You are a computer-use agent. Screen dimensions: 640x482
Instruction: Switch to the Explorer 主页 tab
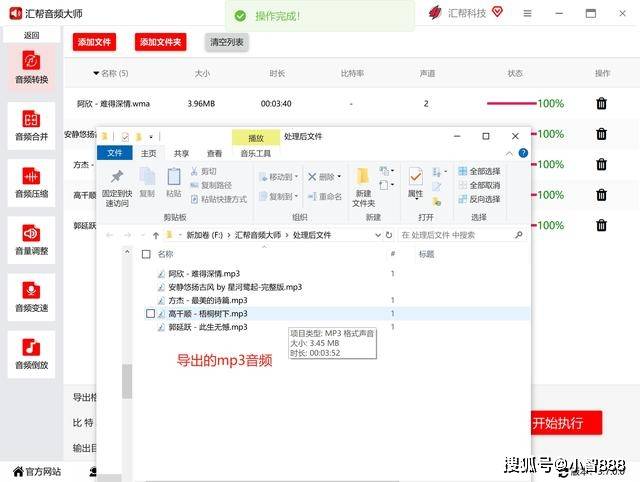[149, 153]
